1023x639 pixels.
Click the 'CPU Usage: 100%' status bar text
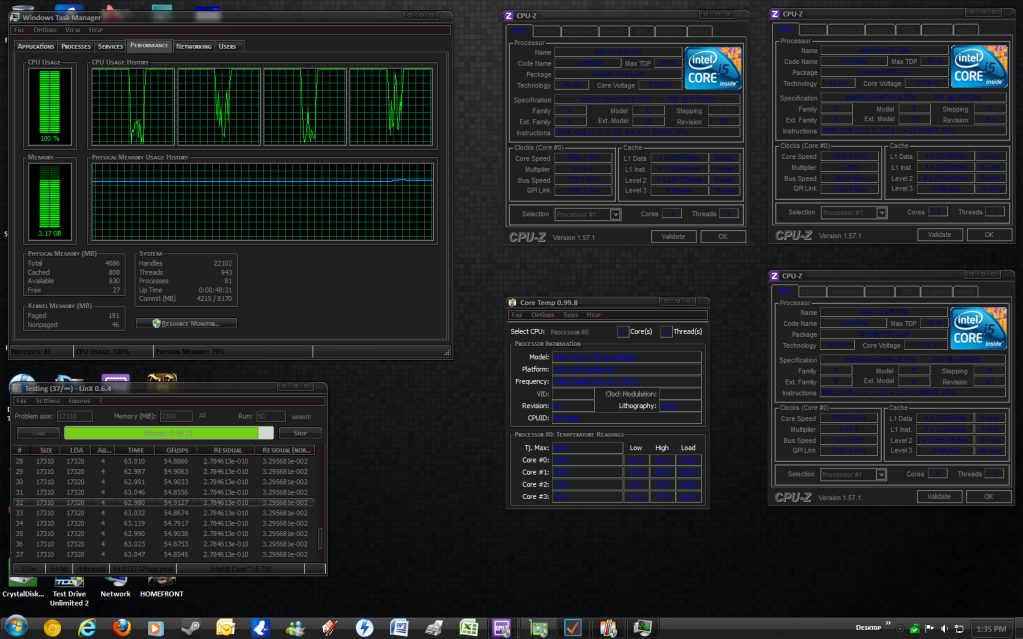pos(102,352)
